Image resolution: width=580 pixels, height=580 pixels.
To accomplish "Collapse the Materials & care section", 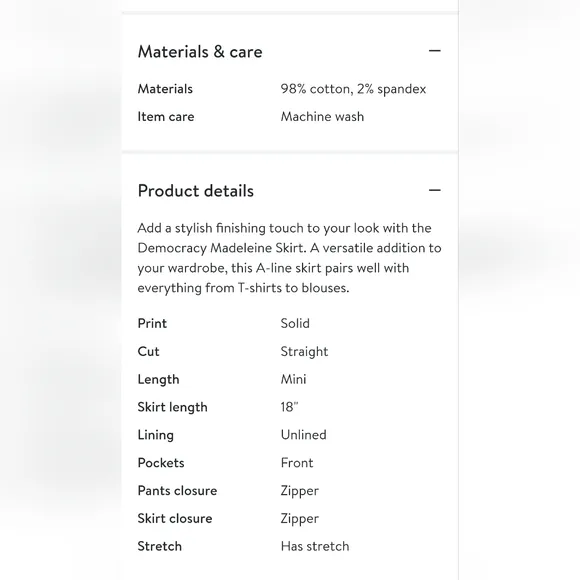I will pos(435,51).
